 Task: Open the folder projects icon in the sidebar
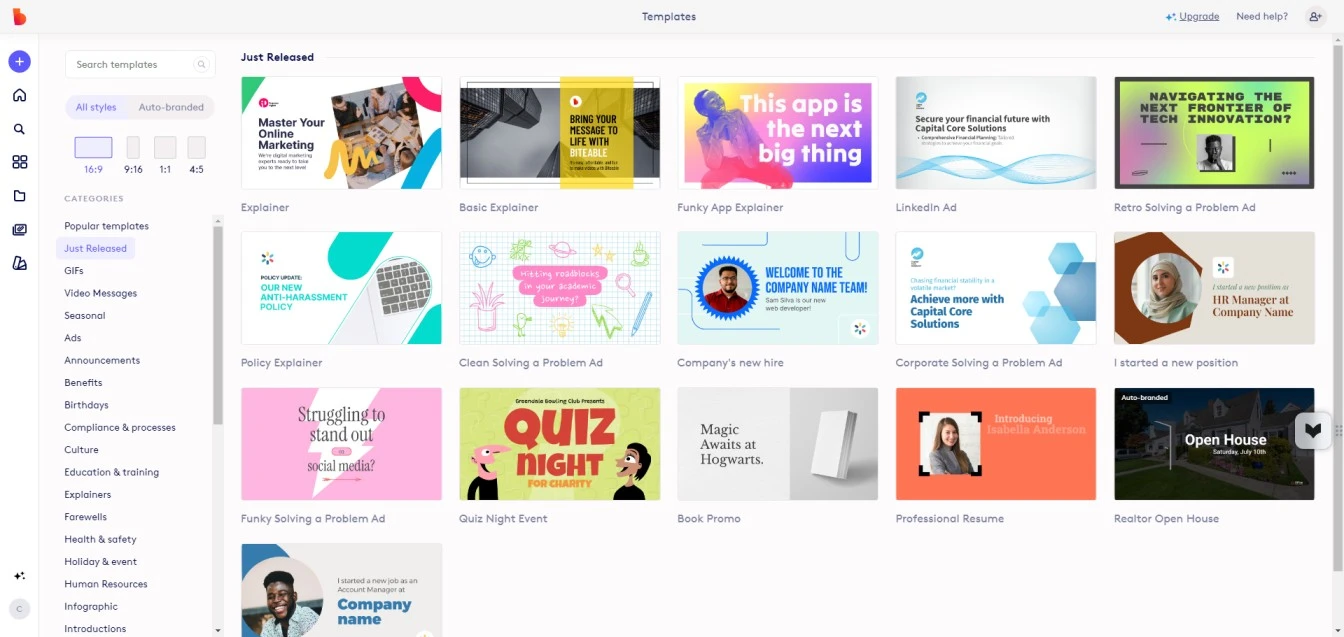pyautogui.click(x=19, y=196)
